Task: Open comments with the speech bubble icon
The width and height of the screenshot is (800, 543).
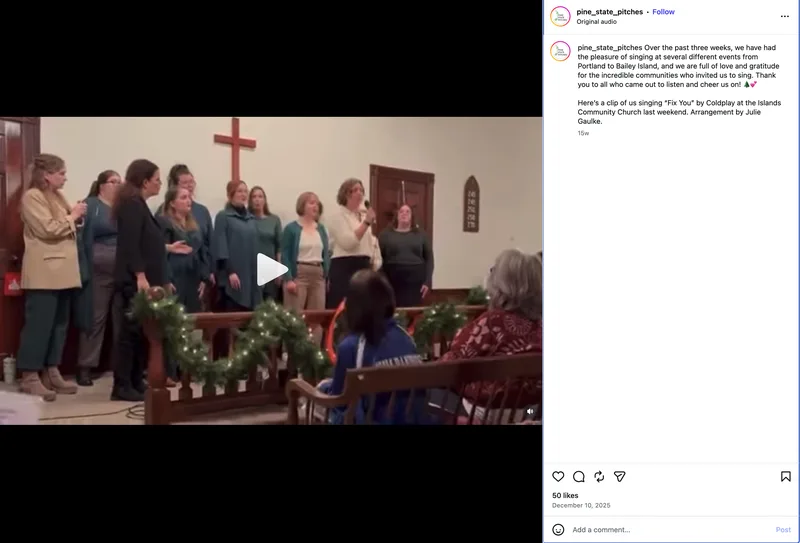Action: coord(579,476)
